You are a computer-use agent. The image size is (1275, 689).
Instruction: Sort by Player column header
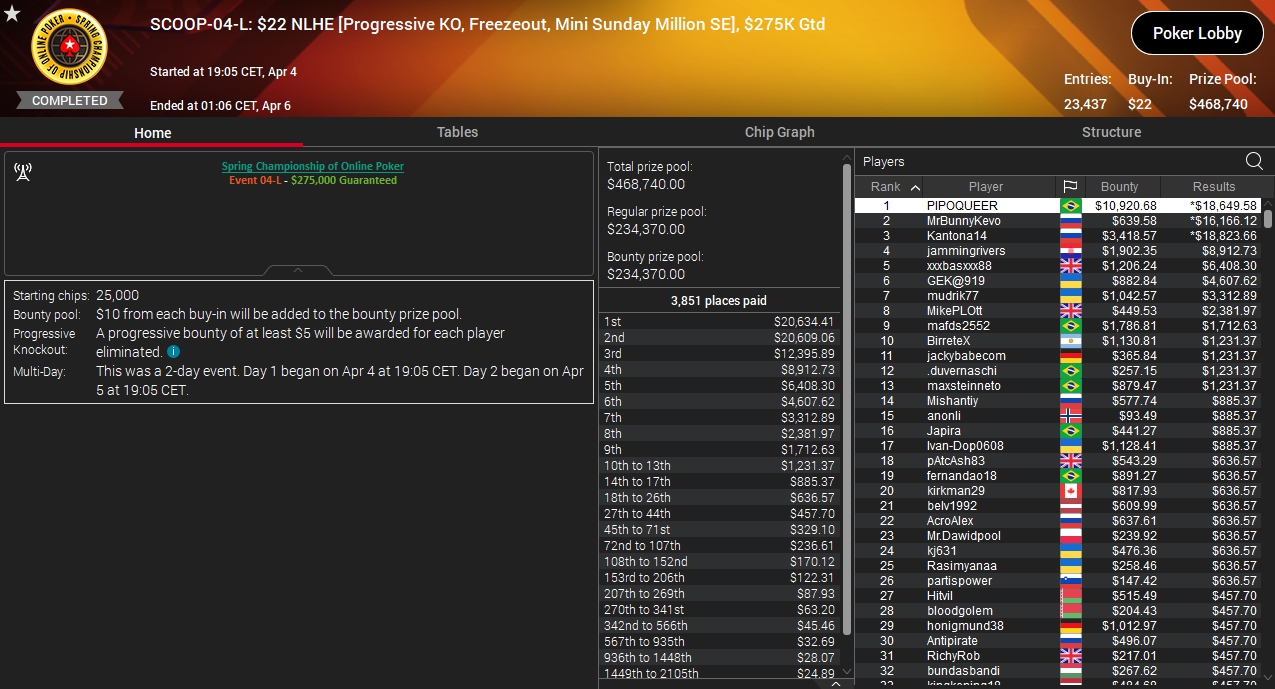point(986,186)
